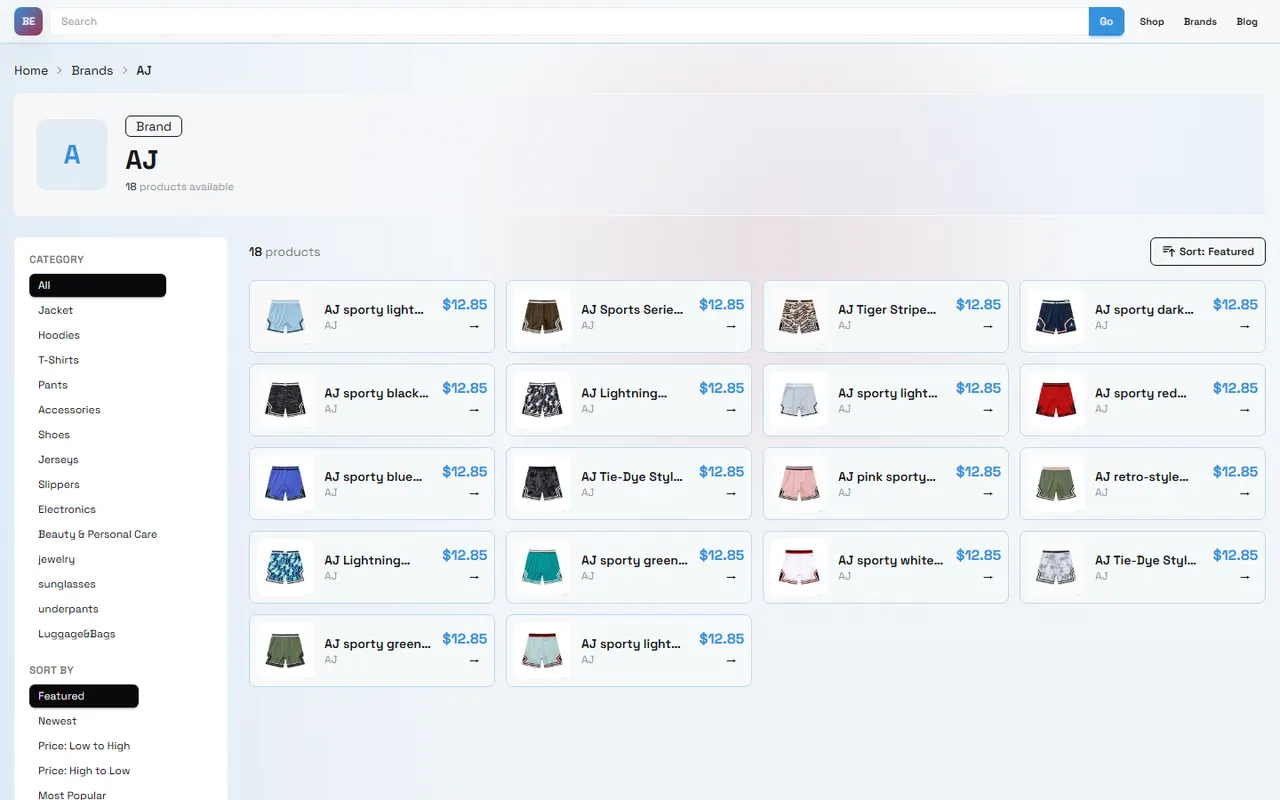Open AJ sporty red shorts thumbnail
1280x800 pixels.
pyautogui.click(x=1056, y=400)
